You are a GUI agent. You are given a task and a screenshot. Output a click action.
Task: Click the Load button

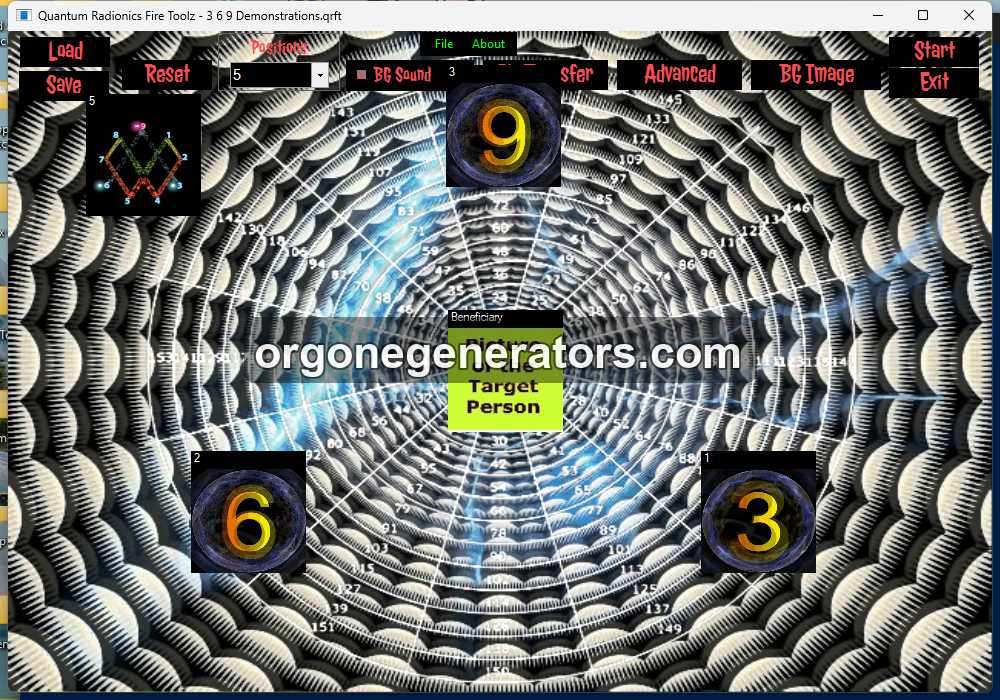pyautogui.click(x=64, y=51)
